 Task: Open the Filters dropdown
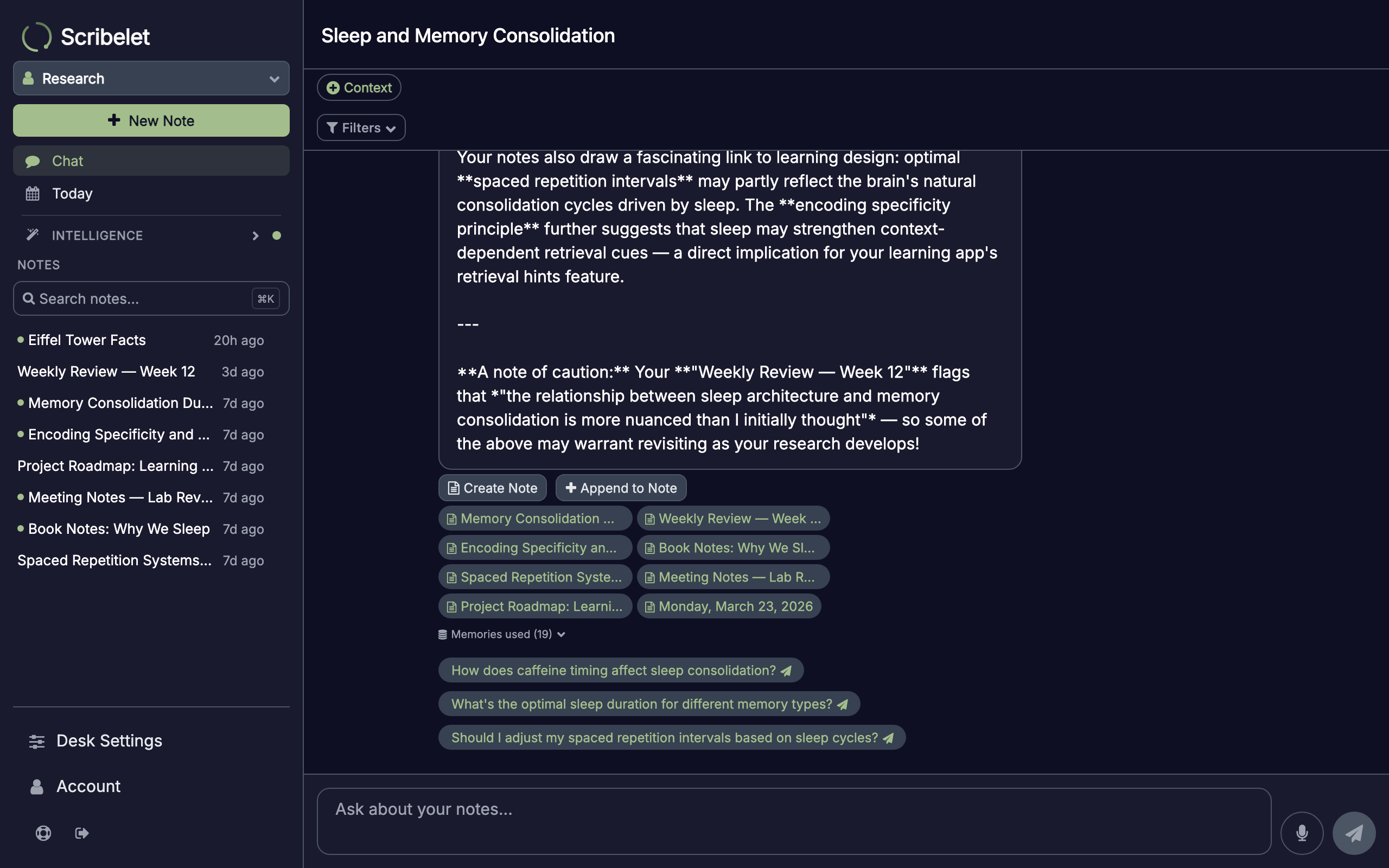pyautogui.click(x=361, y=127)
